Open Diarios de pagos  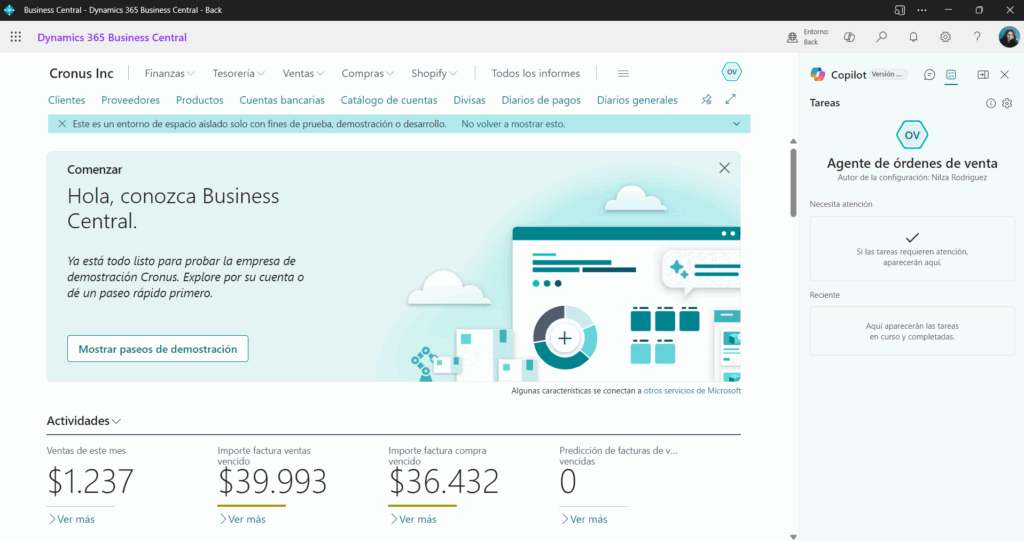[x=541, y=100]
